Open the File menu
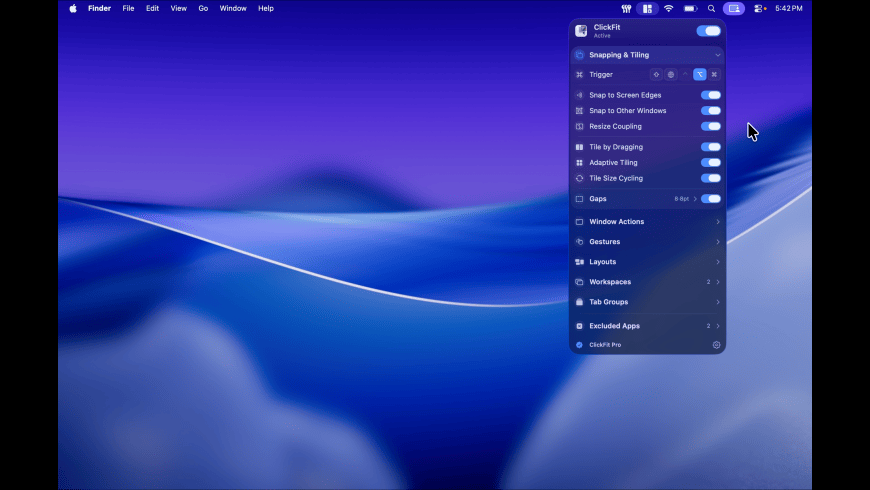 coord(128,8)
